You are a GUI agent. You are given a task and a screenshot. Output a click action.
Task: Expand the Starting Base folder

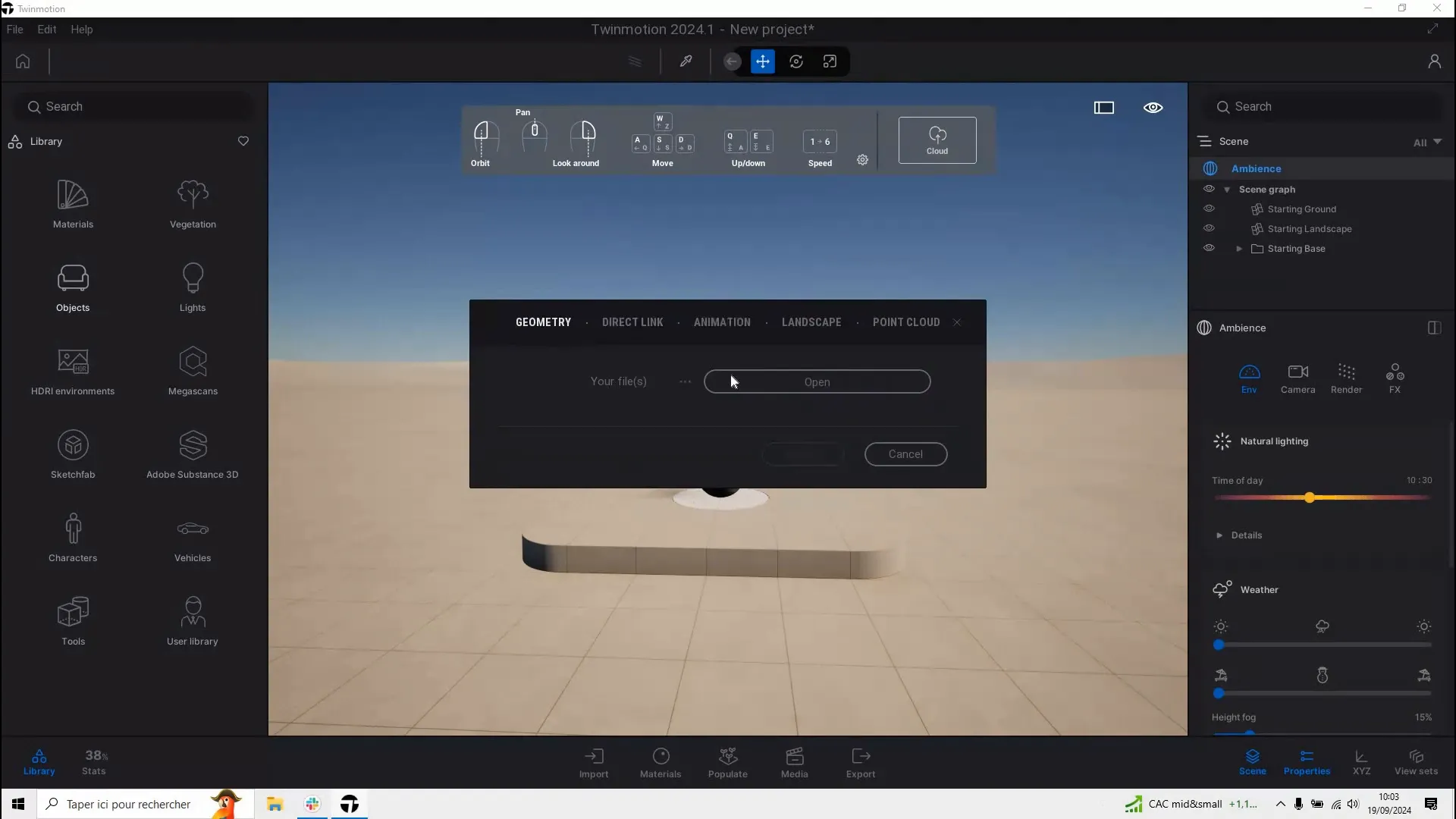(1239, 249)
